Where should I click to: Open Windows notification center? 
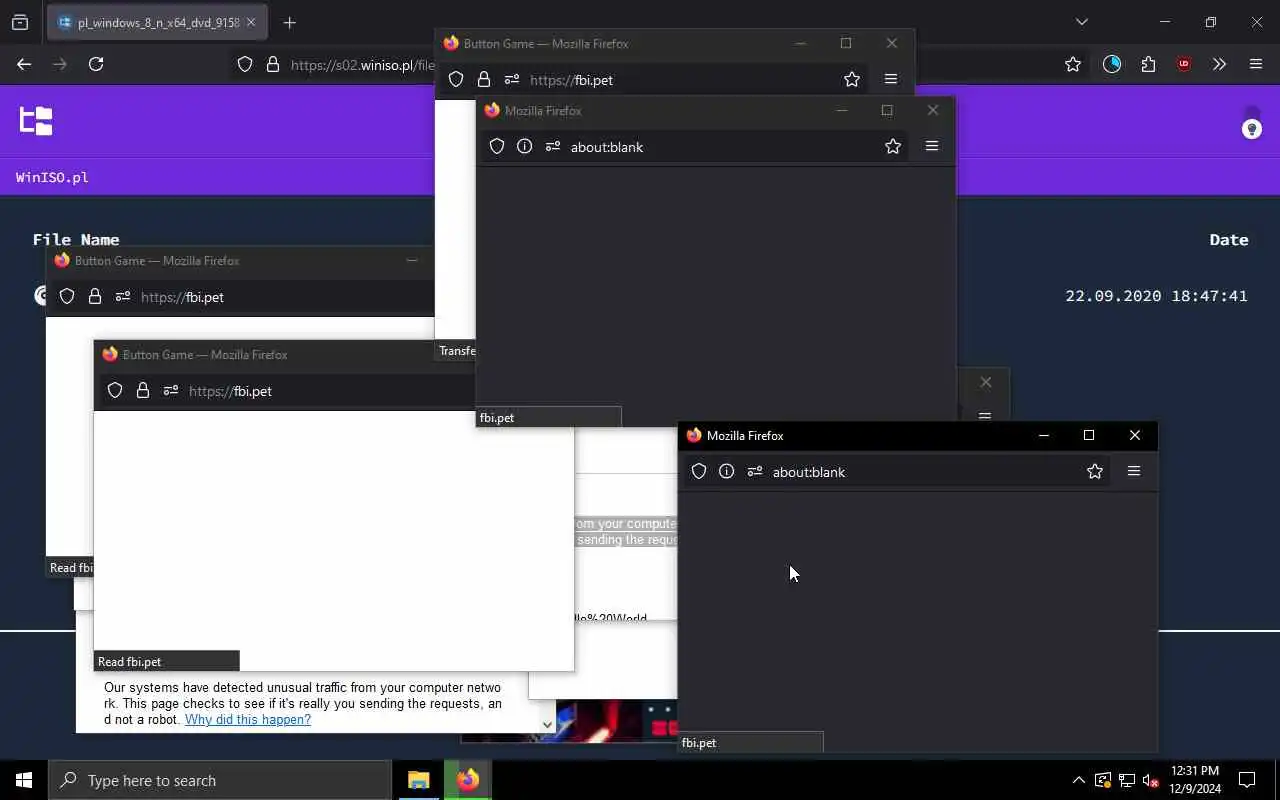pos(1247,780)
